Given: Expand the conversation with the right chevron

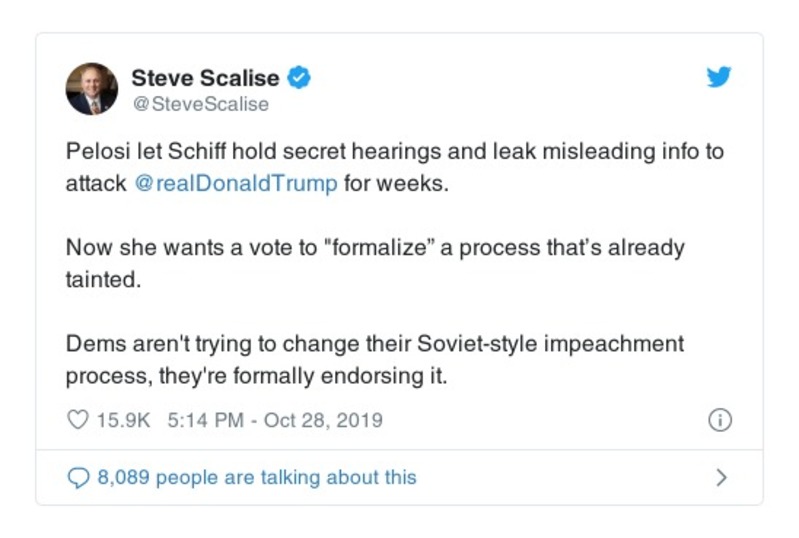Looking at the screenshot, I should (x=721, y=477).
